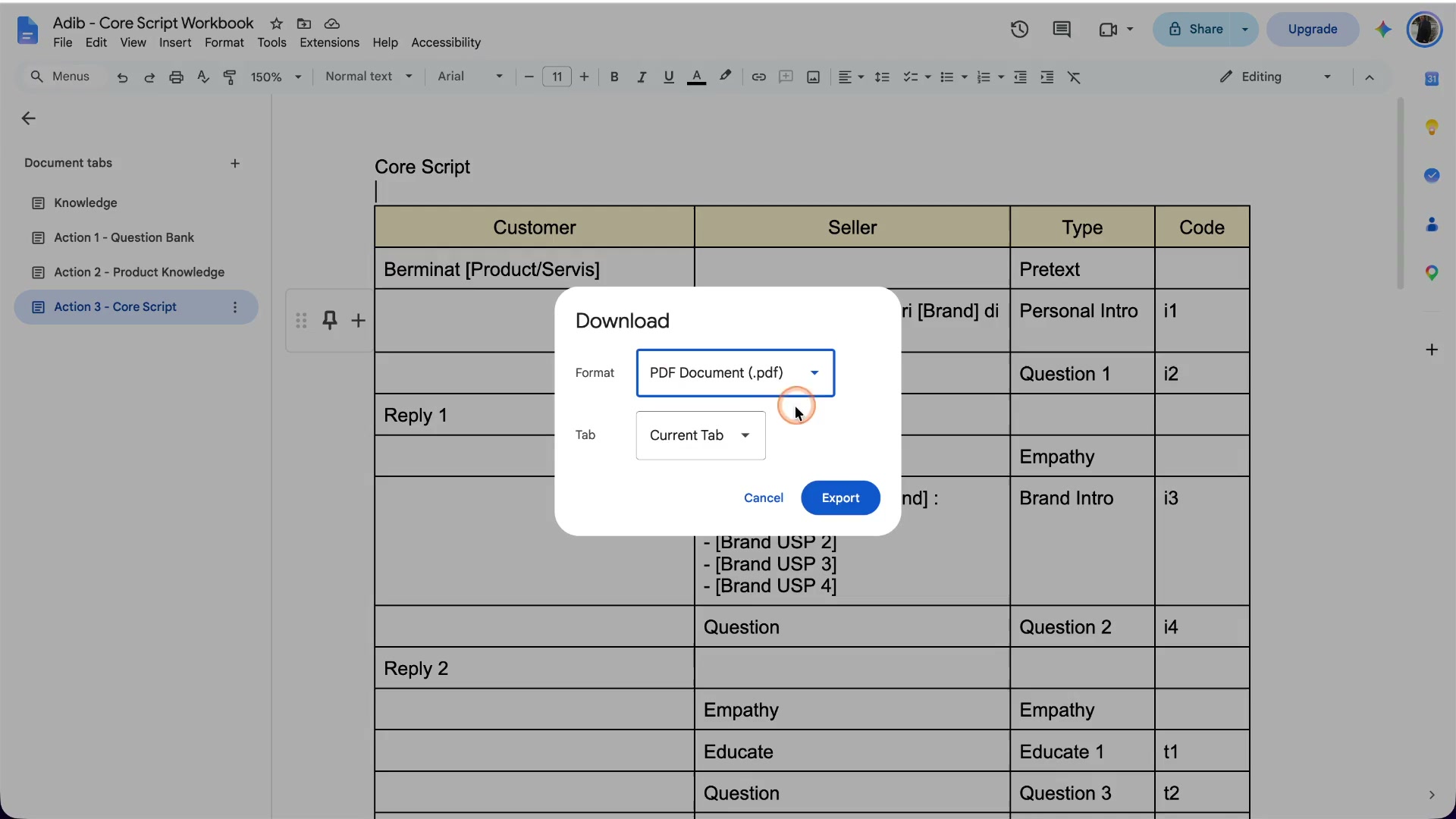Activate the paint format roller icon

[x=230, y=77]
